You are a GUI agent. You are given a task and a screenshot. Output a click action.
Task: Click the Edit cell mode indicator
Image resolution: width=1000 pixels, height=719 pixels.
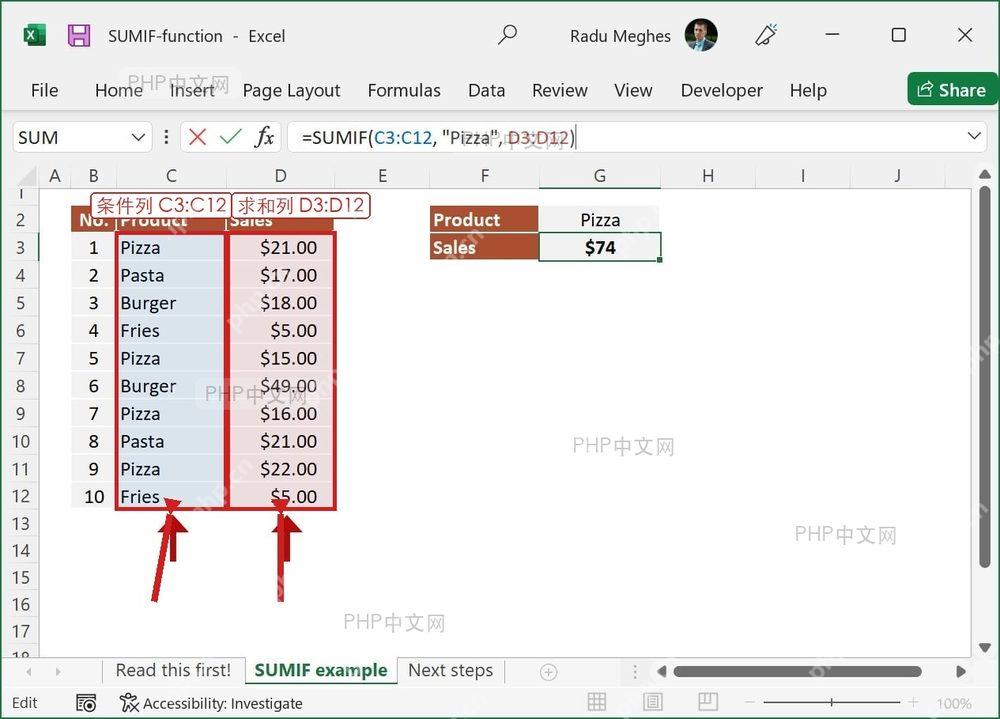pyautogui.click(x=25, y=703)
